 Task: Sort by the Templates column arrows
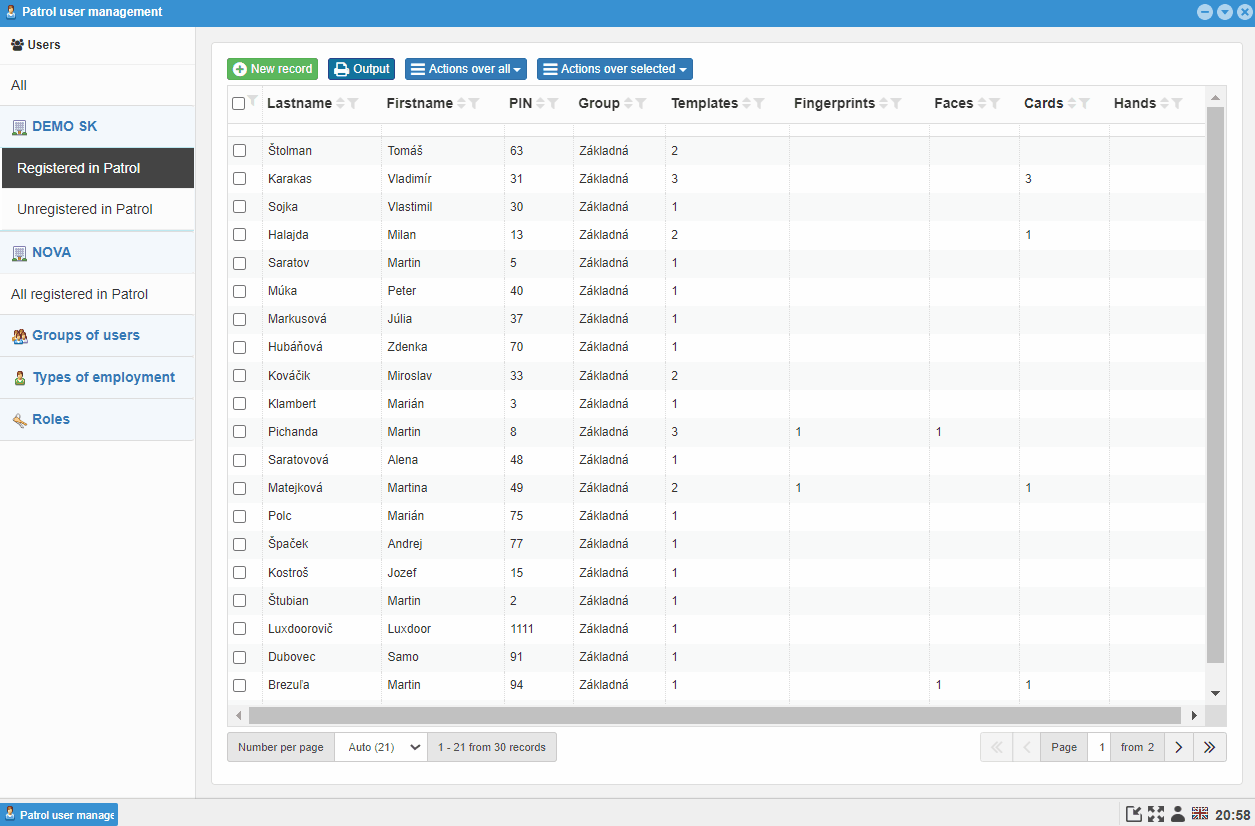tap(747, 103)
